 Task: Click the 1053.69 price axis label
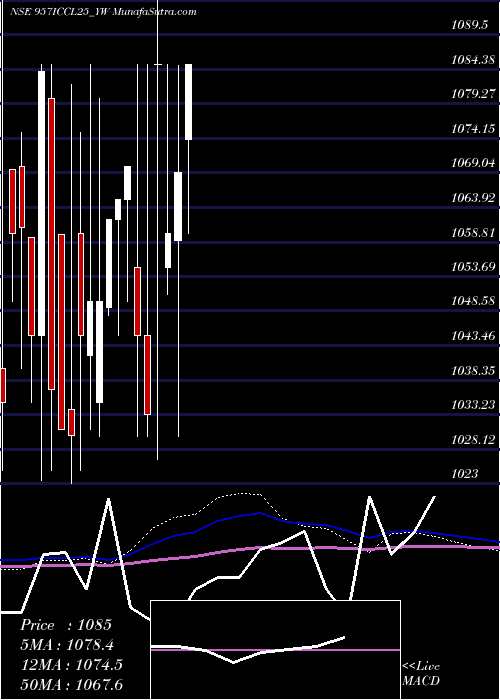(x=473, y=267)
